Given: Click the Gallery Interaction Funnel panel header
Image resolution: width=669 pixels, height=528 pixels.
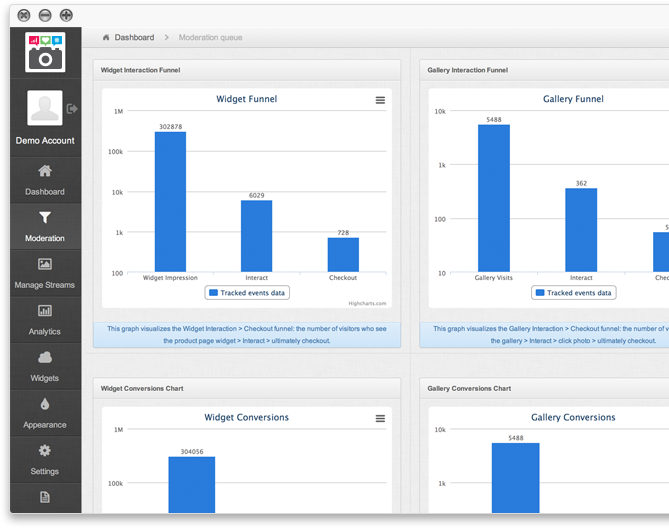Looking at the screenshot, I should pyautogui.click(x=544, y=70).
